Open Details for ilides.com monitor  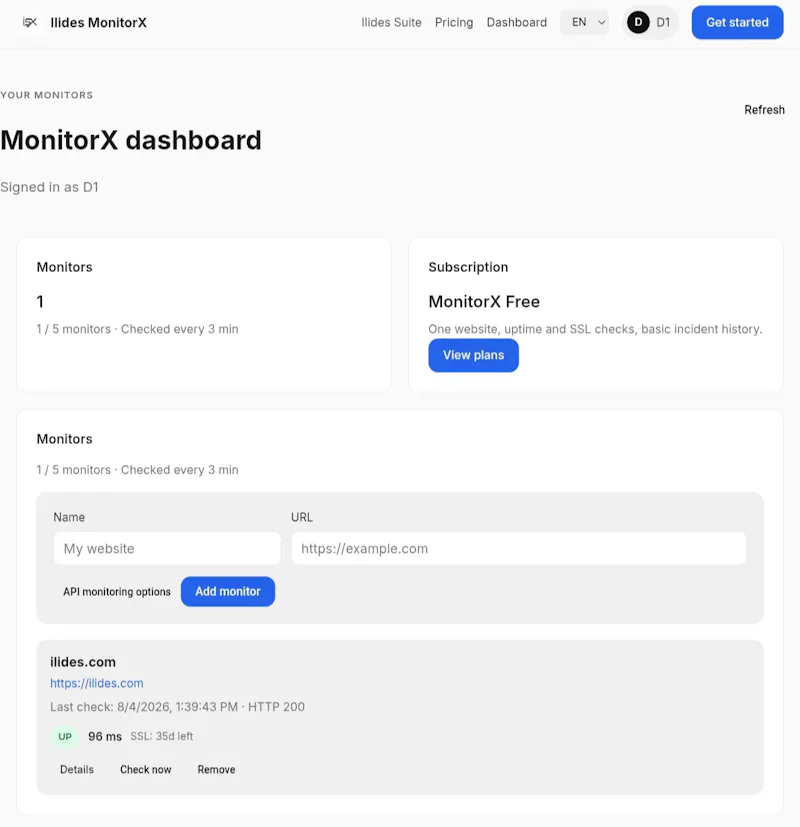[x=77, y=770]
